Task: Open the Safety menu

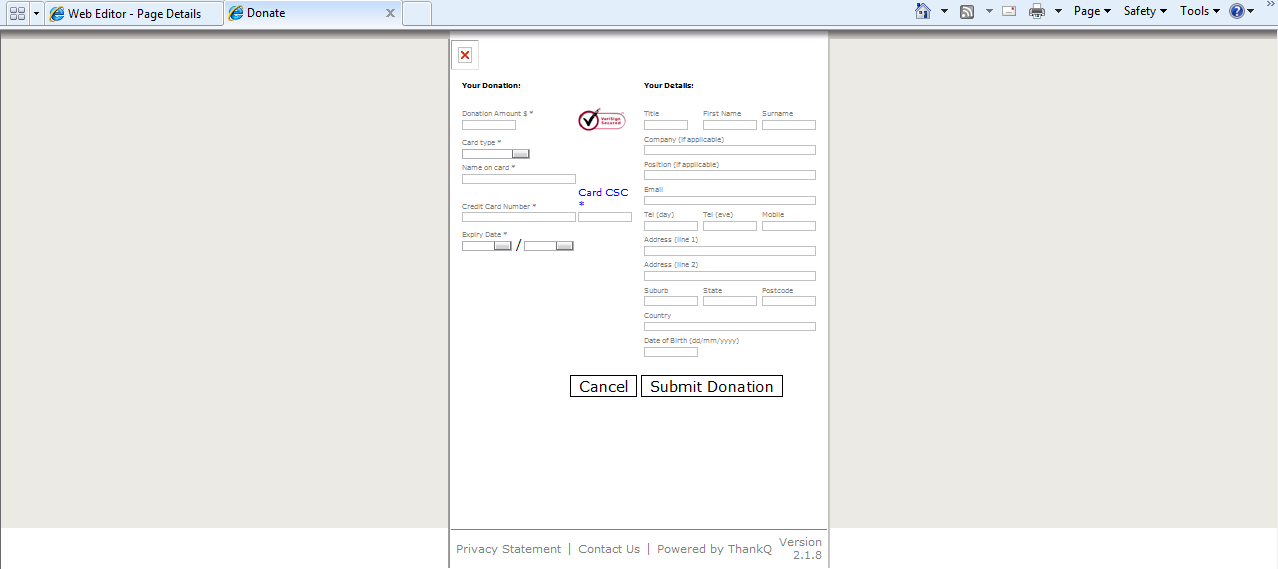Action: pos(1145,12)
